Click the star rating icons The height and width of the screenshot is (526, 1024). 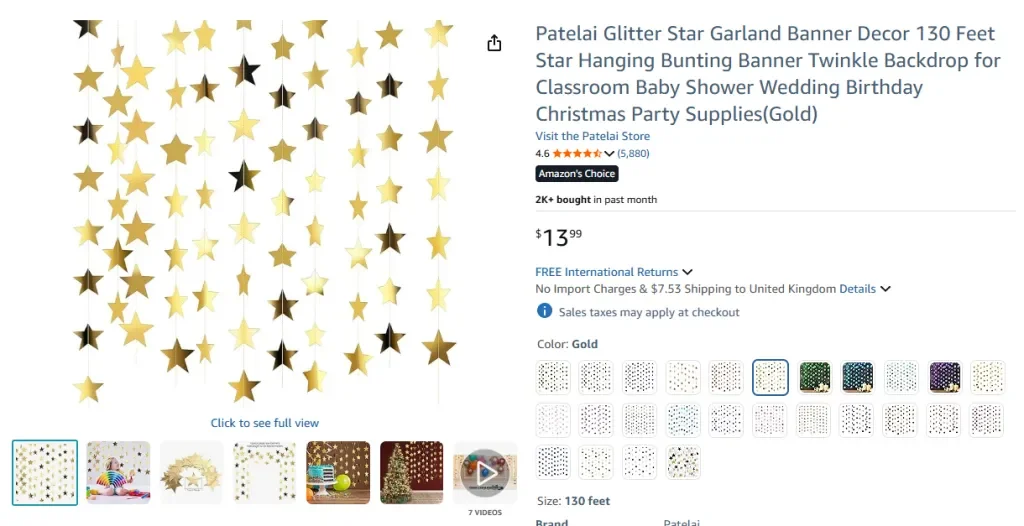[576, 153]
